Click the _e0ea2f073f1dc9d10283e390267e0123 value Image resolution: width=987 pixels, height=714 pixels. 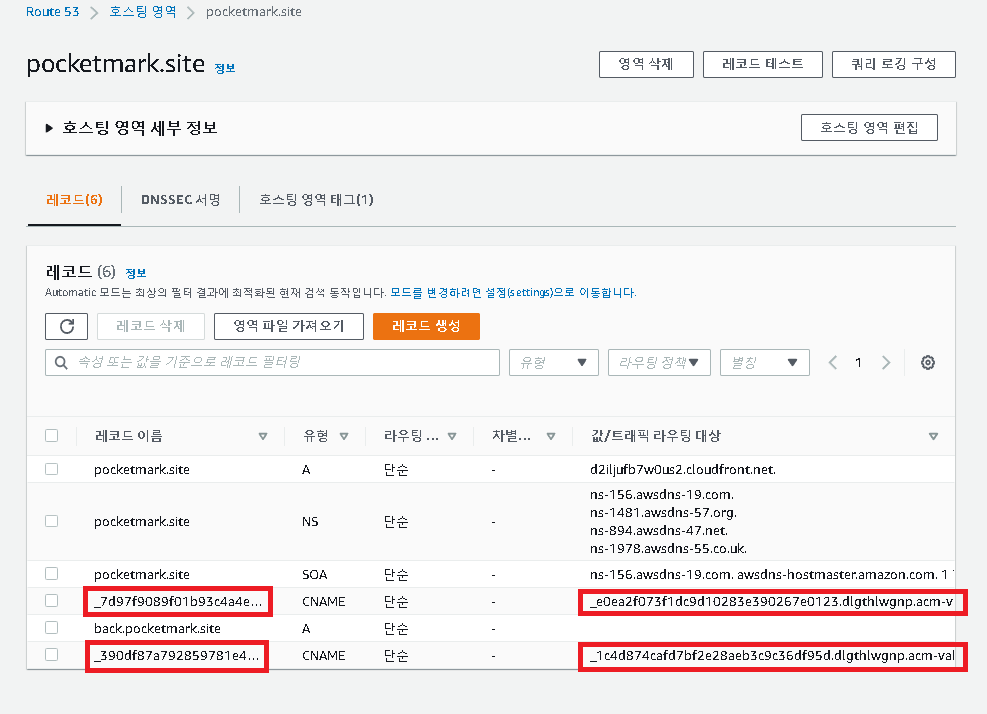click(x=772, y=601)
